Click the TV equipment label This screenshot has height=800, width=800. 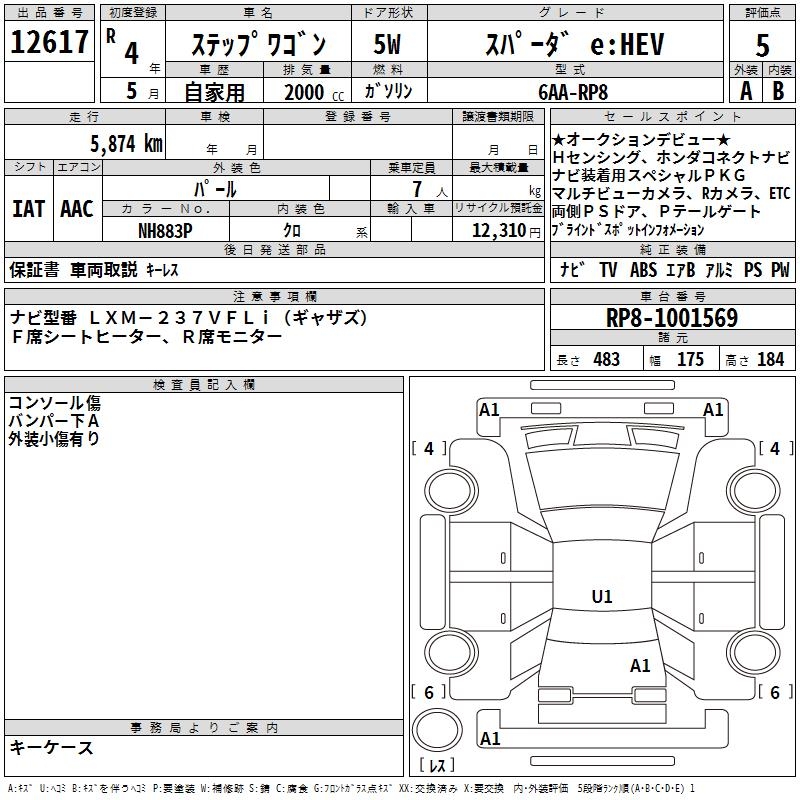608,269
